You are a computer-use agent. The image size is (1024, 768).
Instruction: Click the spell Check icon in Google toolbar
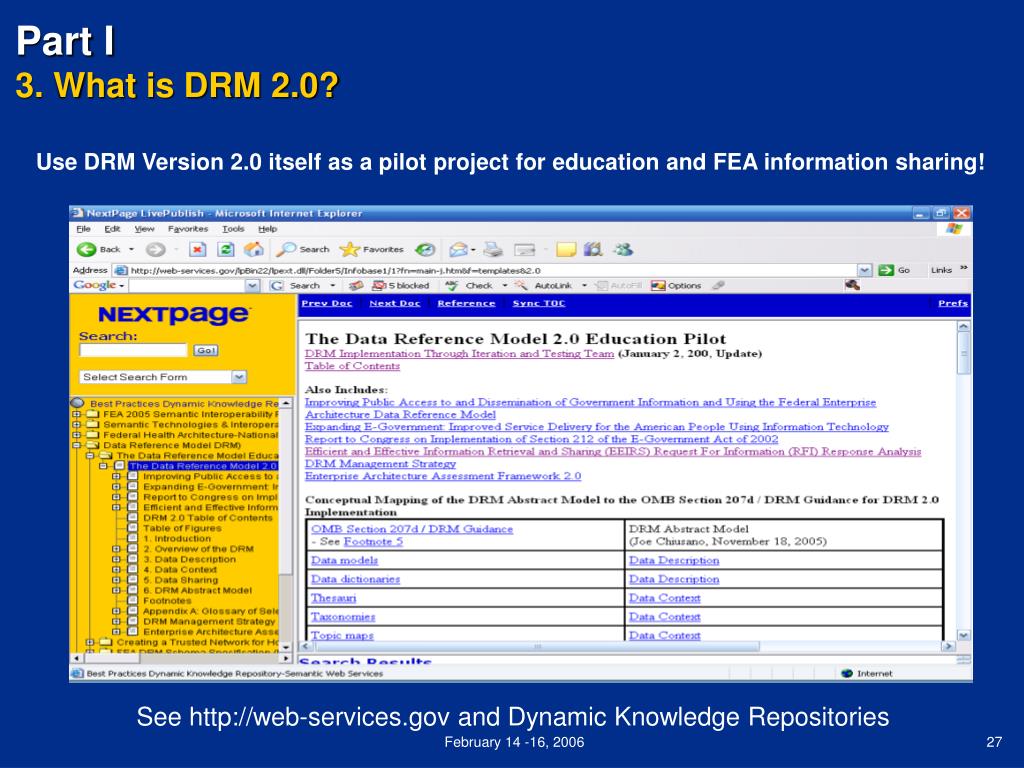[x=452, y=285]
